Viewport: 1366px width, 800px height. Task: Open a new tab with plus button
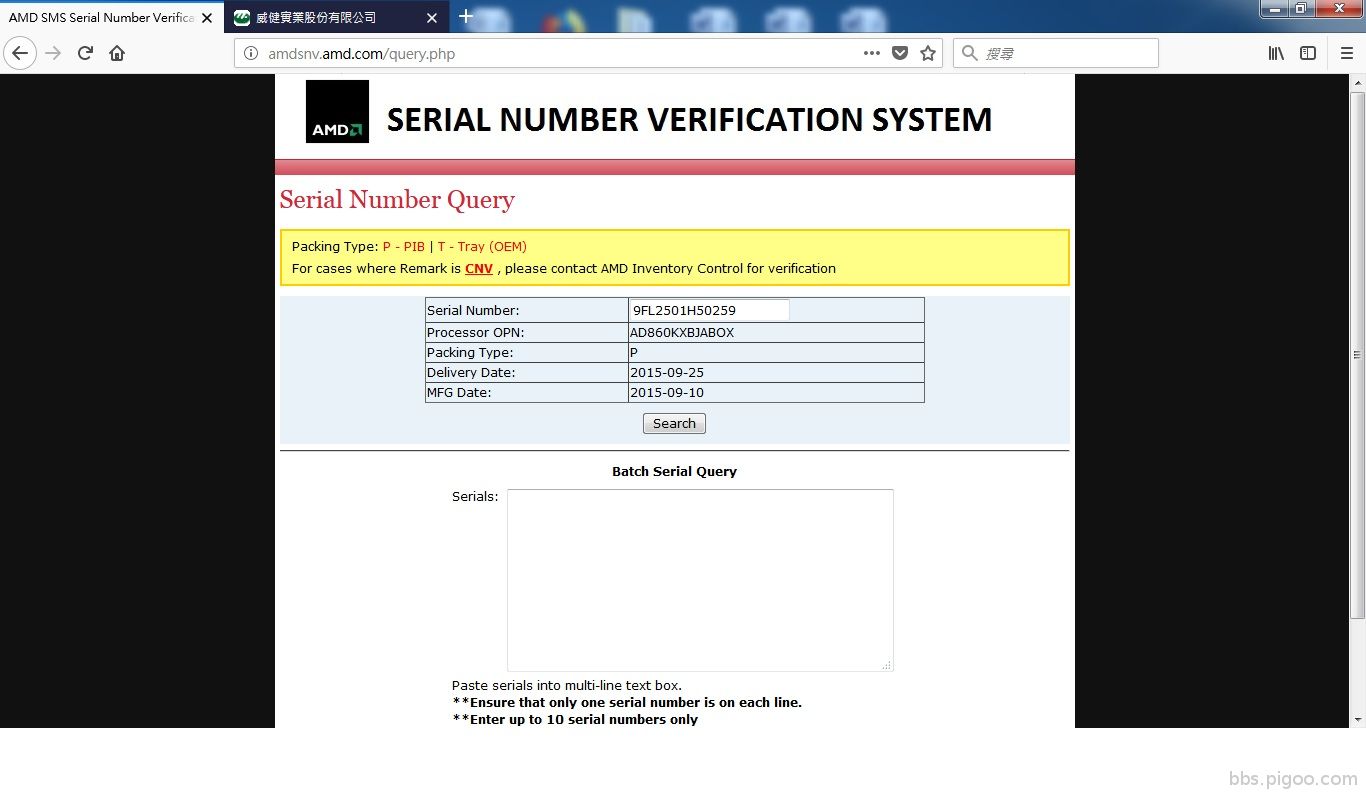pos(466,16)
